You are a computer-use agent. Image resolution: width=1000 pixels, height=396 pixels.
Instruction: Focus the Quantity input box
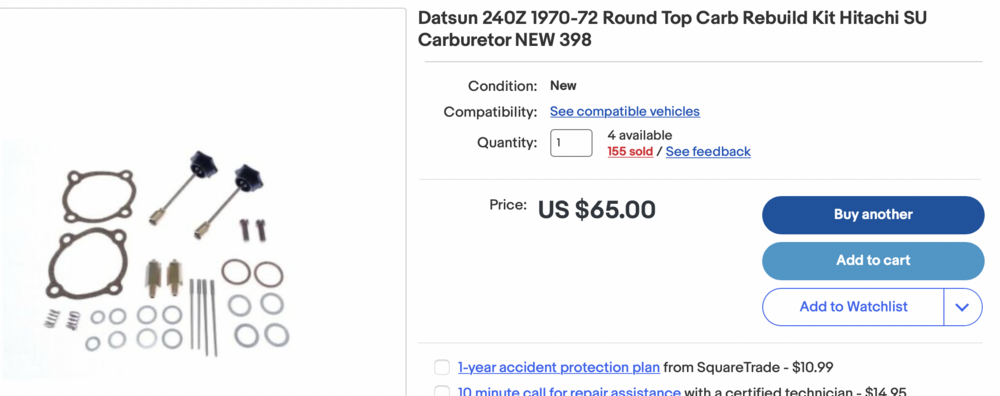tap(571, 143)
